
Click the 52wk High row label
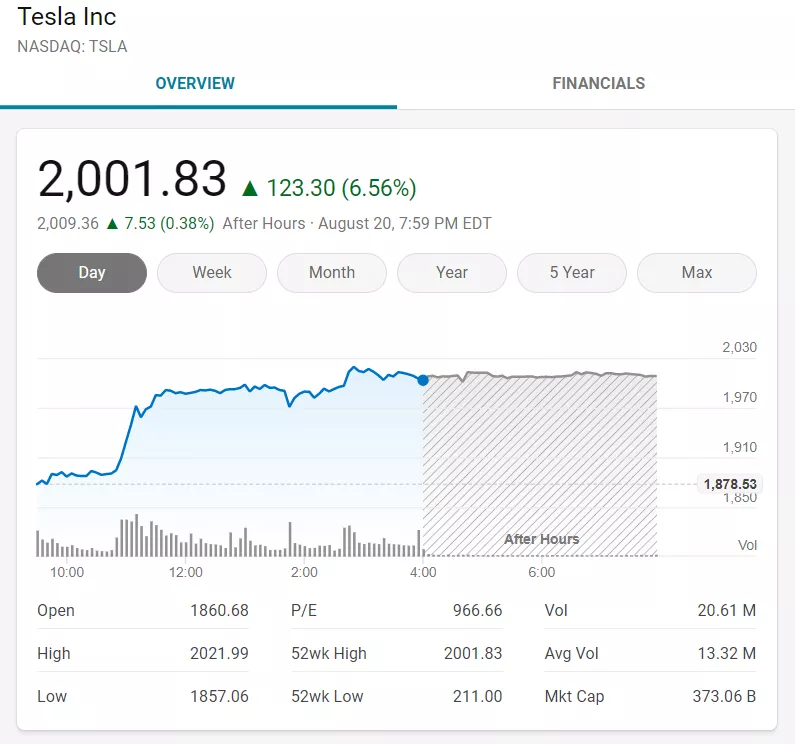pyautogui.click(x=329, y=654)
